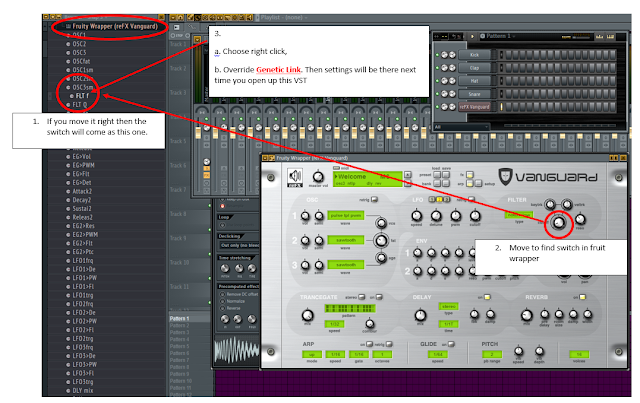Mute the Kick channel green LED

(x=438, y=55)
